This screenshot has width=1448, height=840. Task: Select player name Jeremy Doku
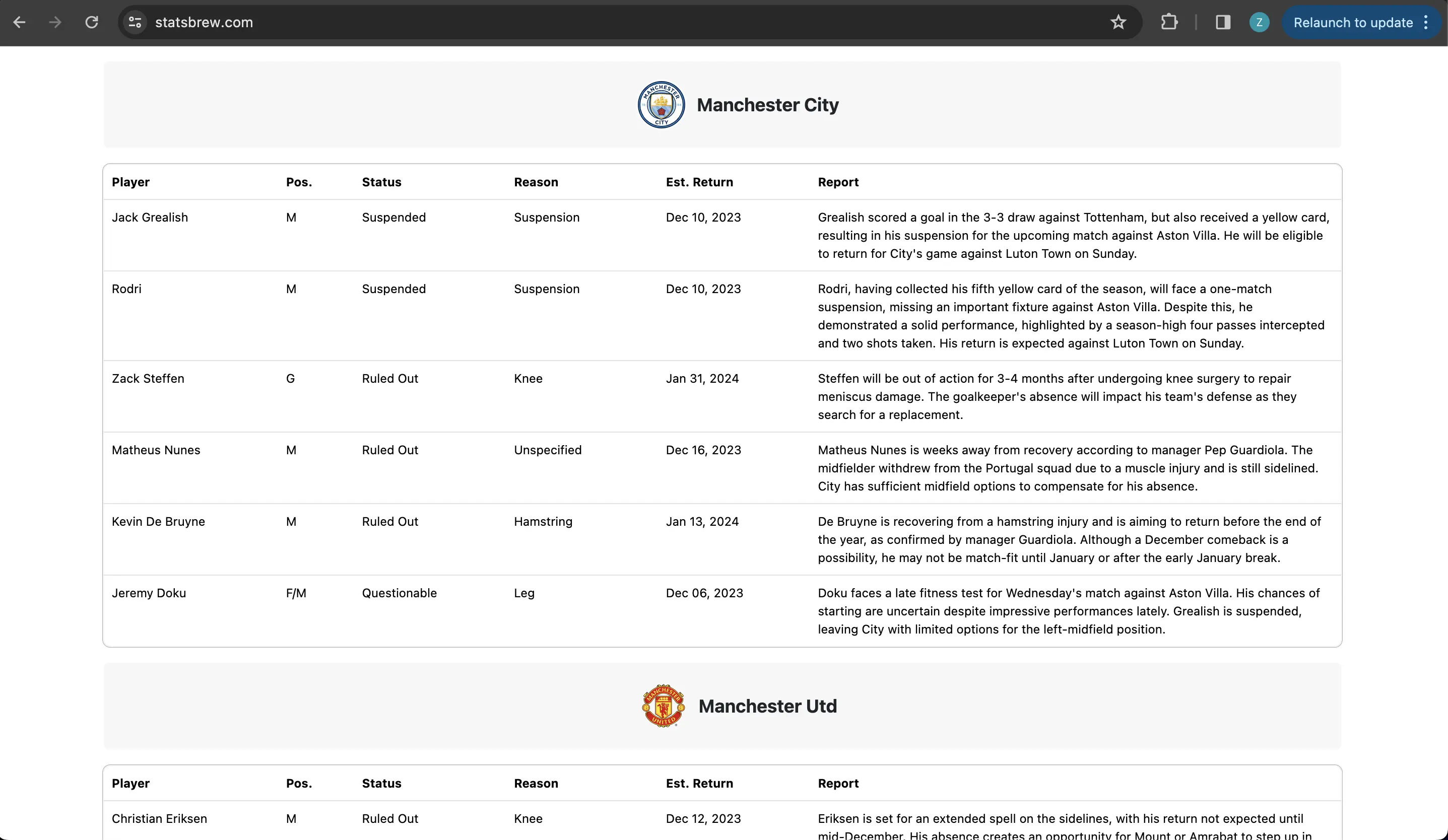click(x=149, y=593)
